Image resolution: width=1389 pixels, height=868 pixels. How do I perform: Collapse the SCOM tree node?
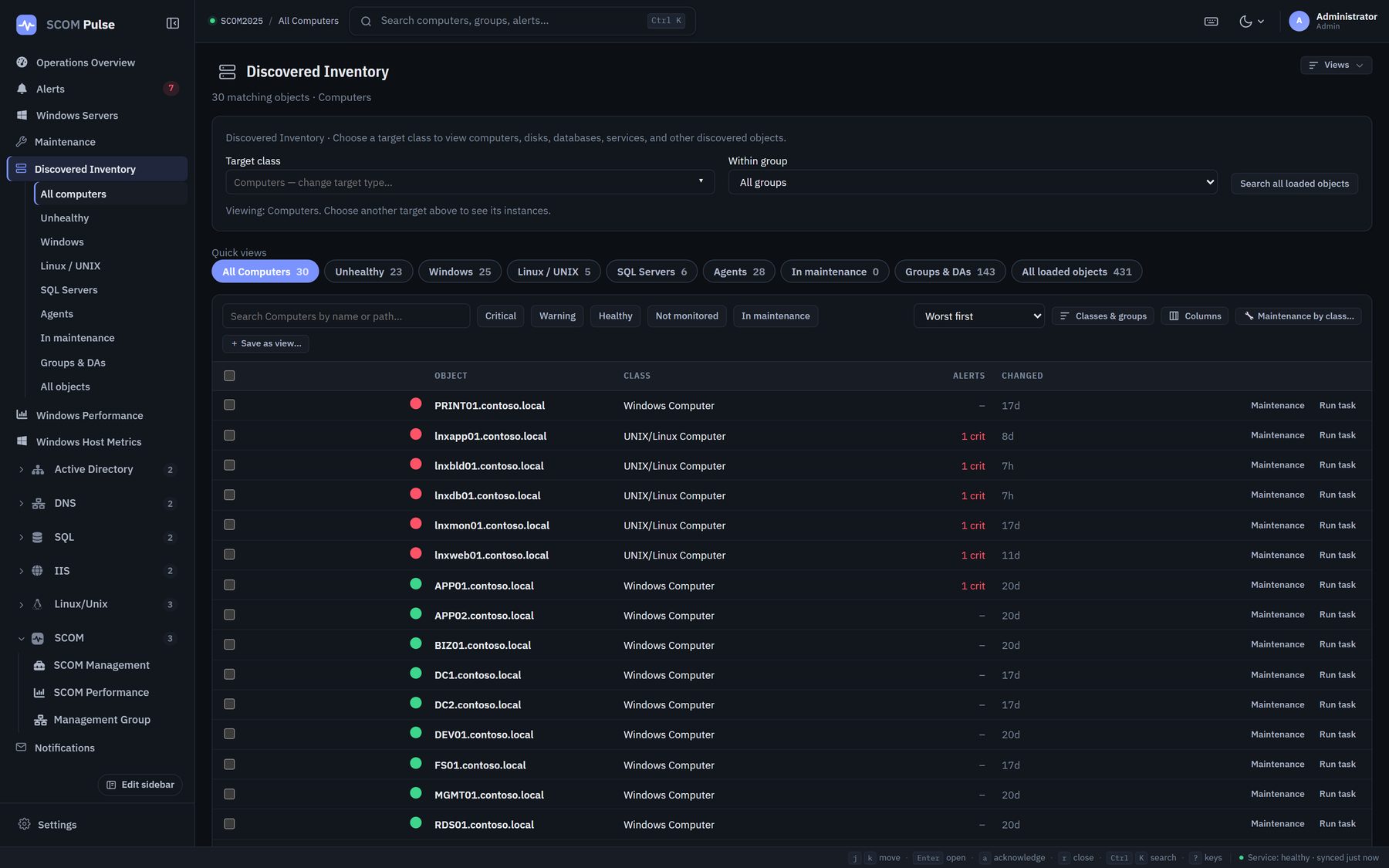[21, 638]
